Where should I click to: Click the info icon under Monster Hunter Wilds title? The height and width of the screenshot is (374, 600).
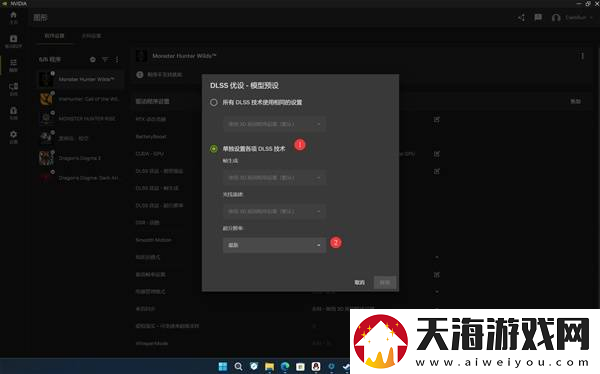140,75
